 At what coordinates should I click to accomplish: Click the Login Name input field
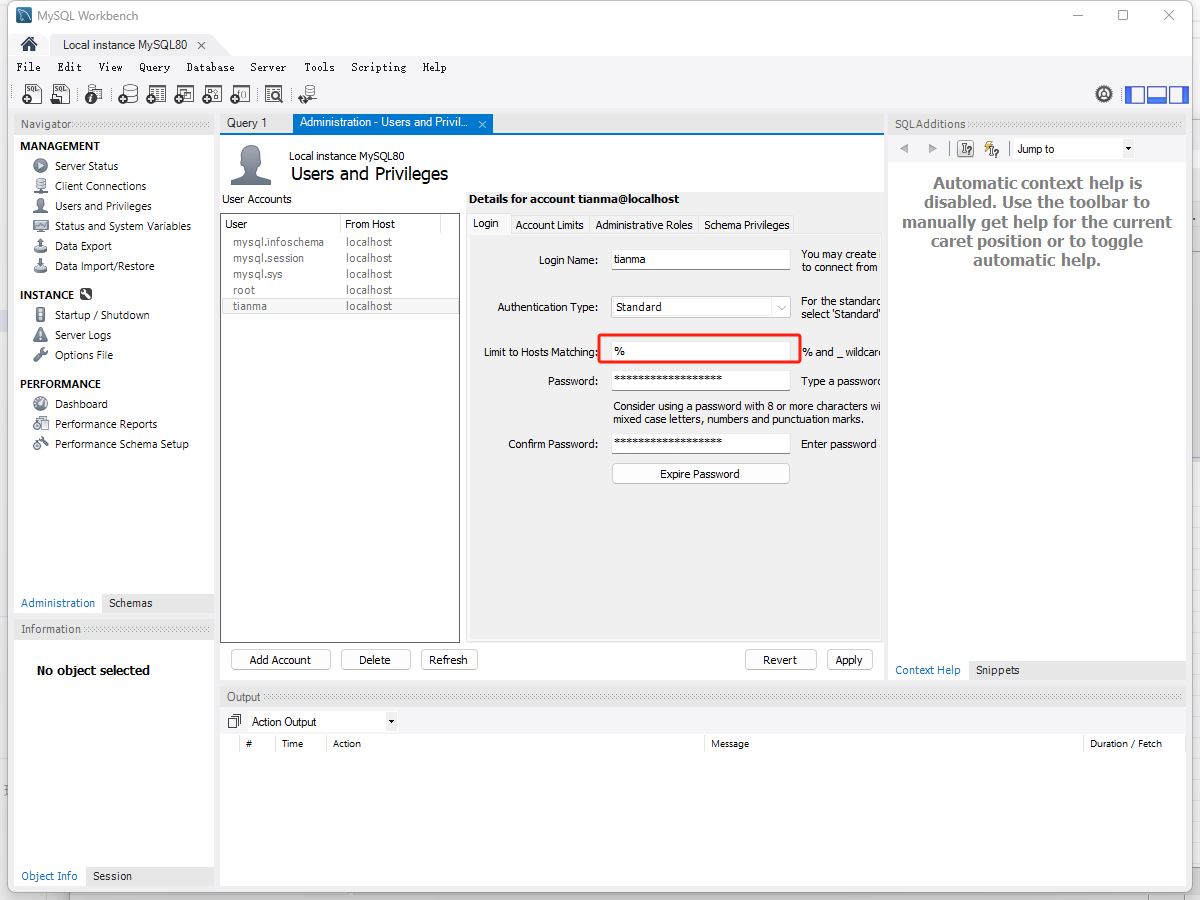pos(701,259)
